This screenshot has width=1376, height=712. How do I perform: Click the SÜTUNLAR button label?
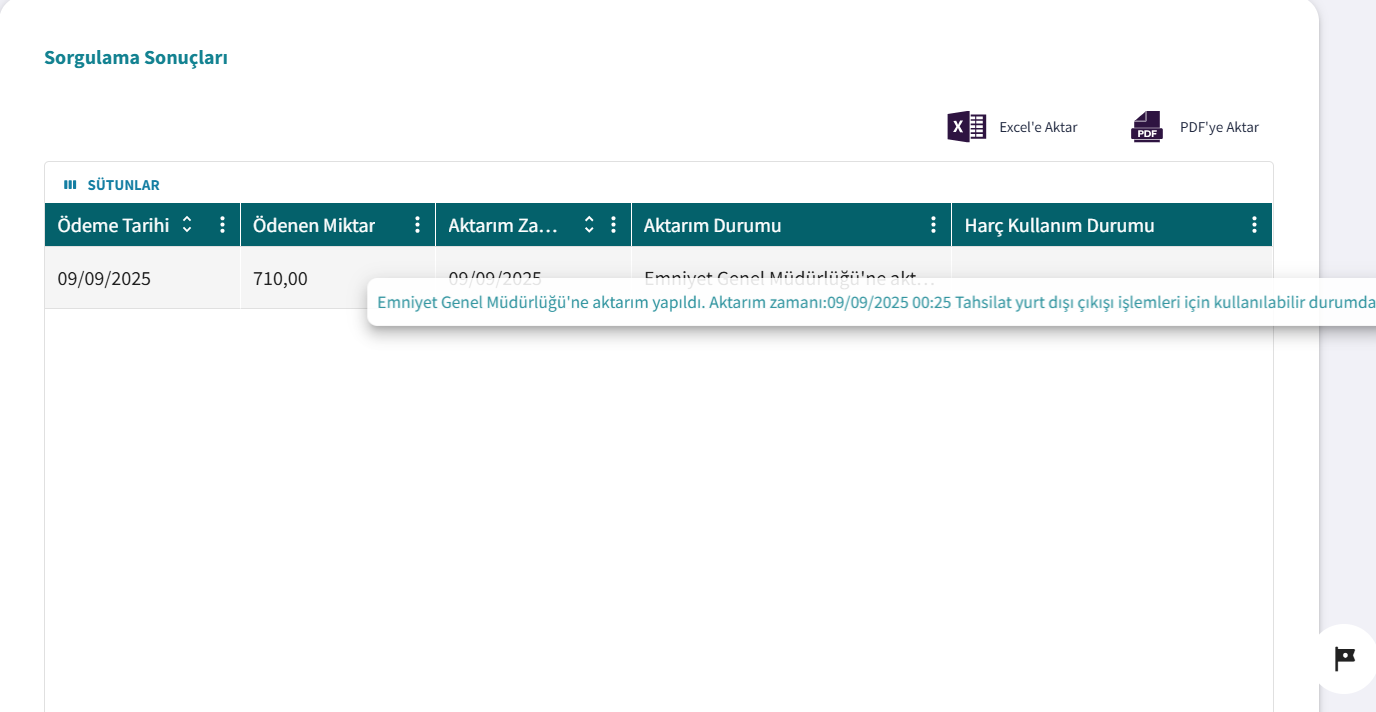point(123,185)
